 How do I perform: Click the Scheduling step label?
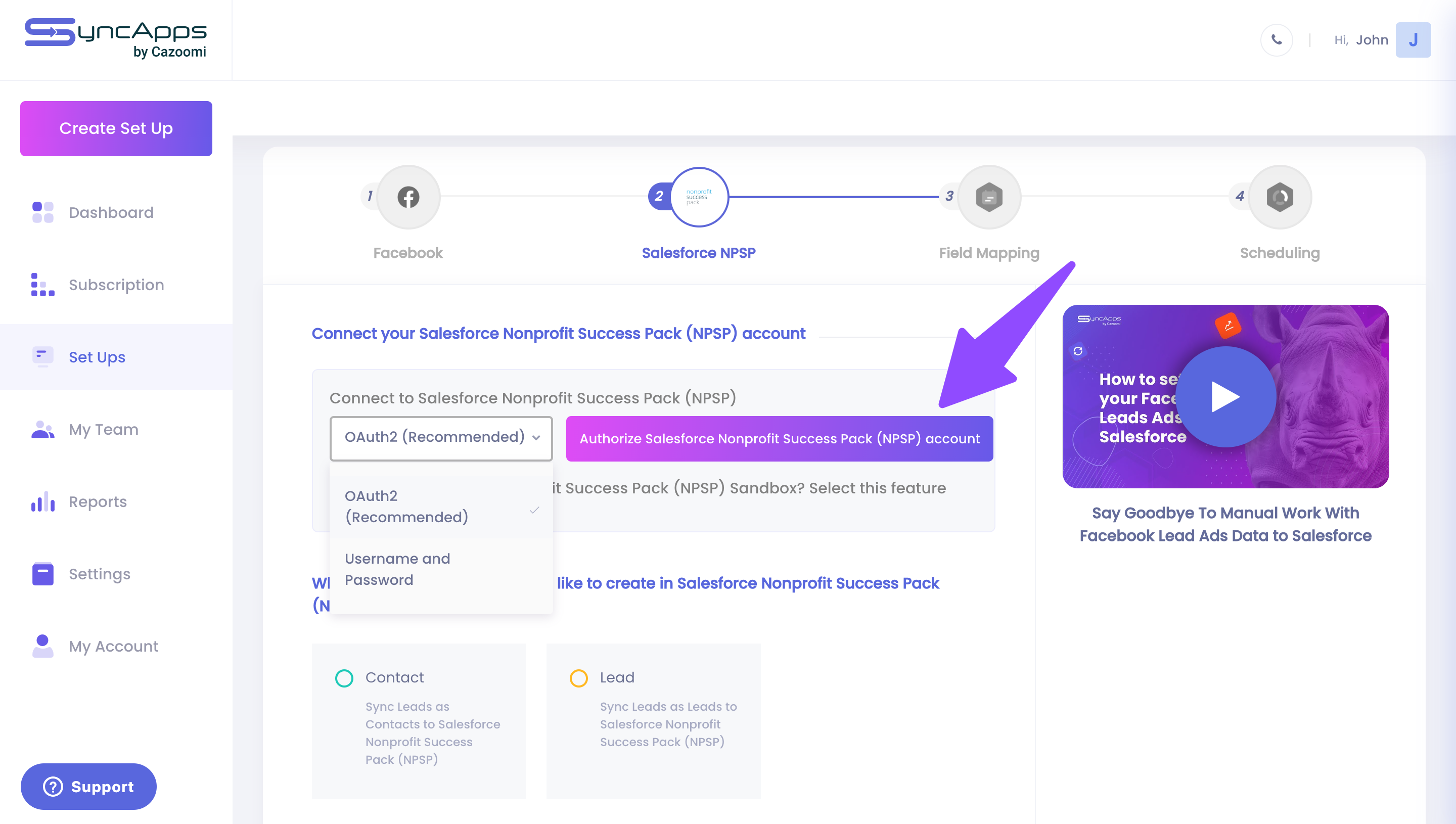[x=1280, y=253]
